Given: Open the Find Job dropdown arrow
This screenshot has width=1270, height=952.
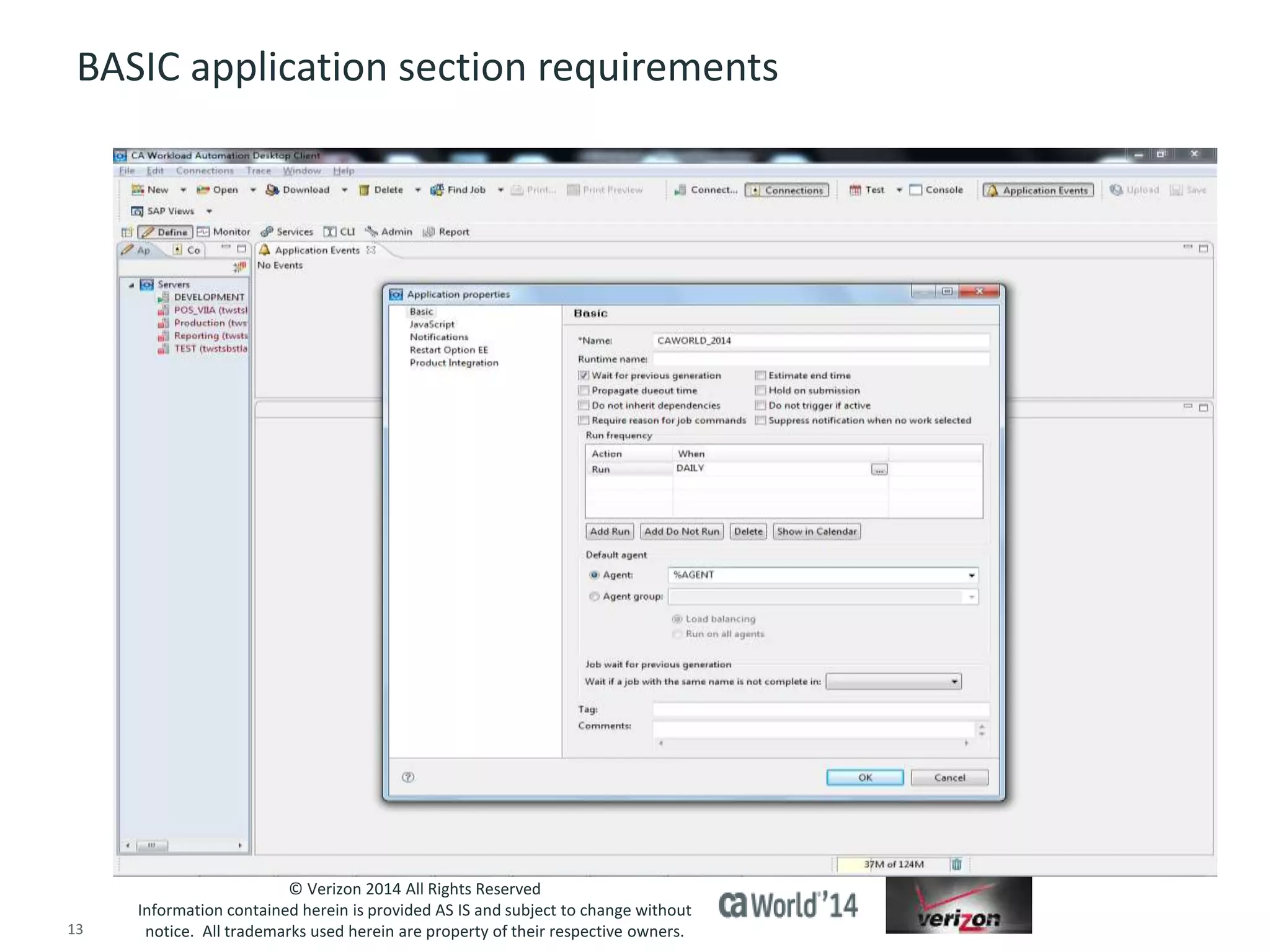Looking at the screenshot, I should click(x=500, y=190).
